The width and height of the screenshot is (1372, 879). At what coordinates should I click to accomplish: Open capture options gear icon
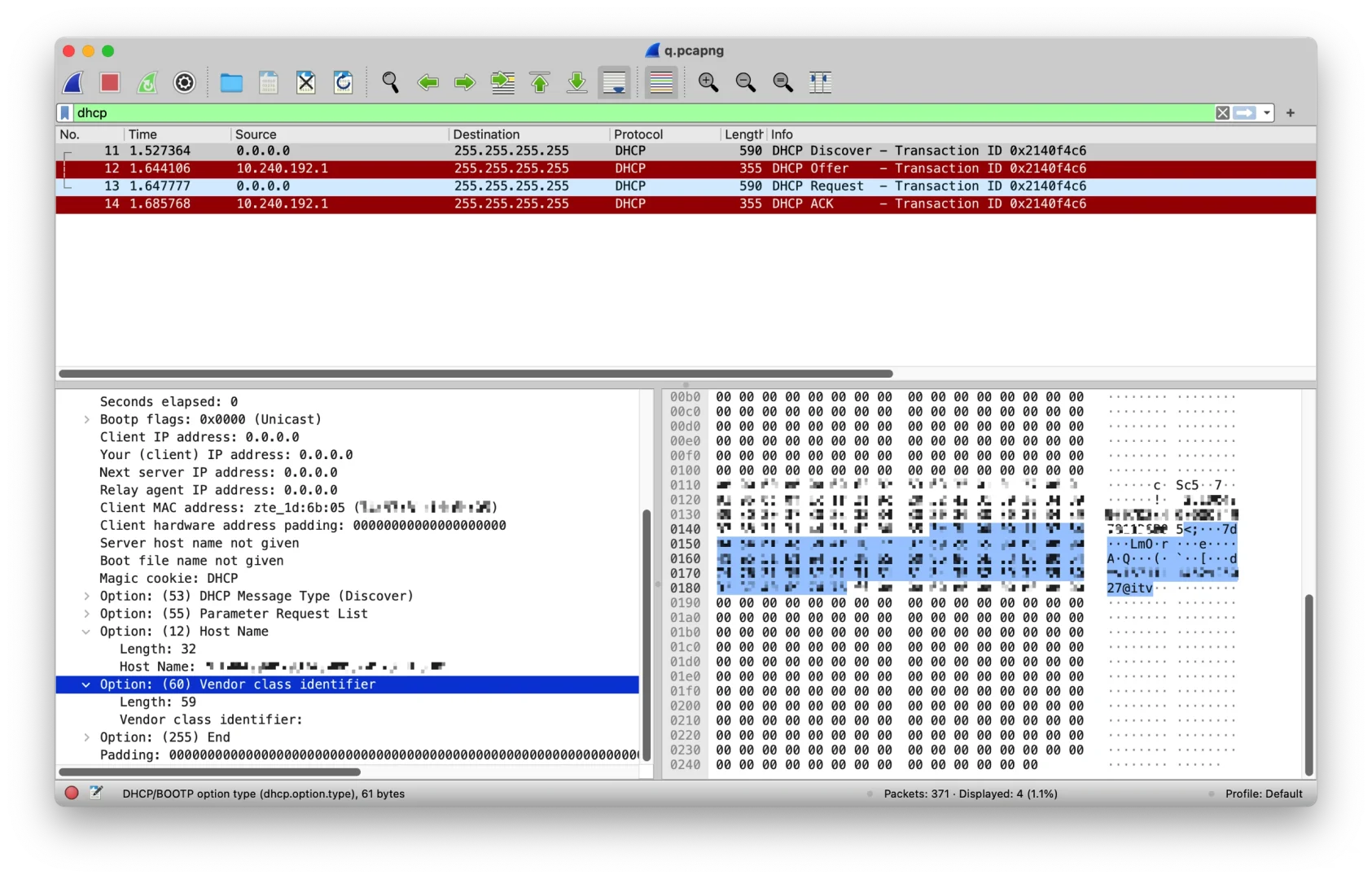(185, 82)
